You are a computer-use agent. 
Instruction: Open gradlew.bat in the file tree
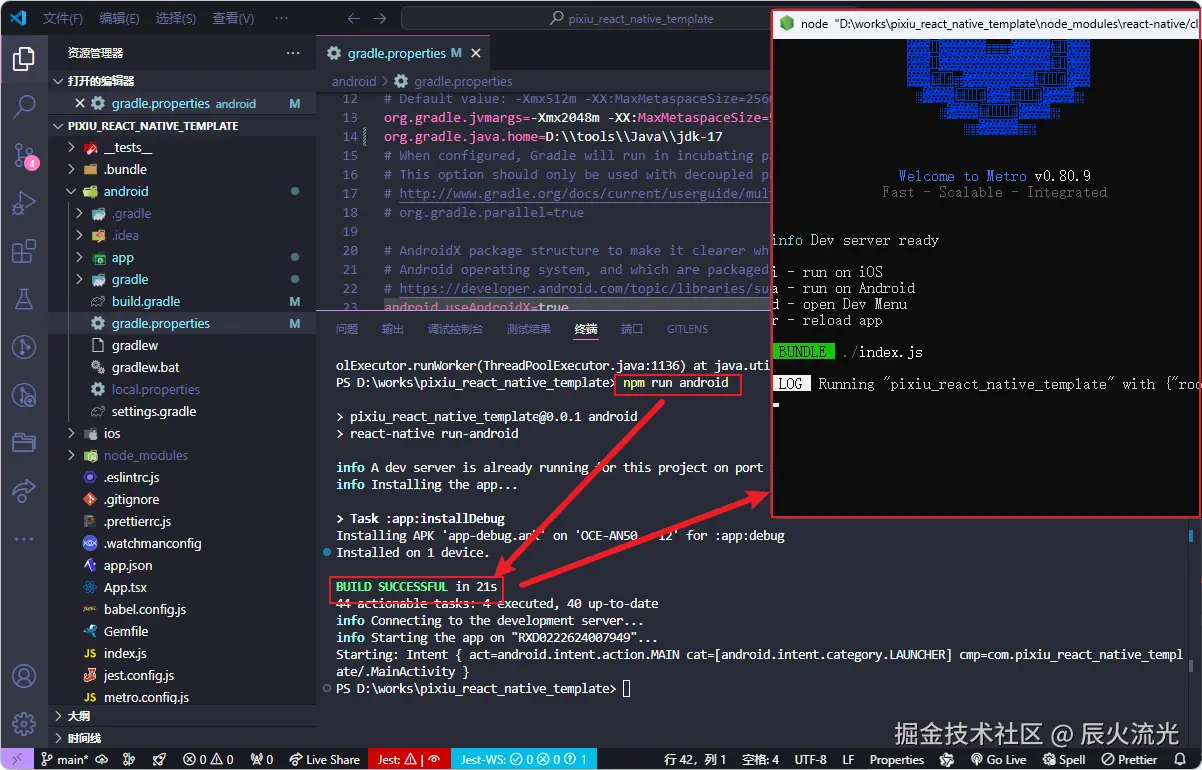pyautogui.click(x=182, y=367)
